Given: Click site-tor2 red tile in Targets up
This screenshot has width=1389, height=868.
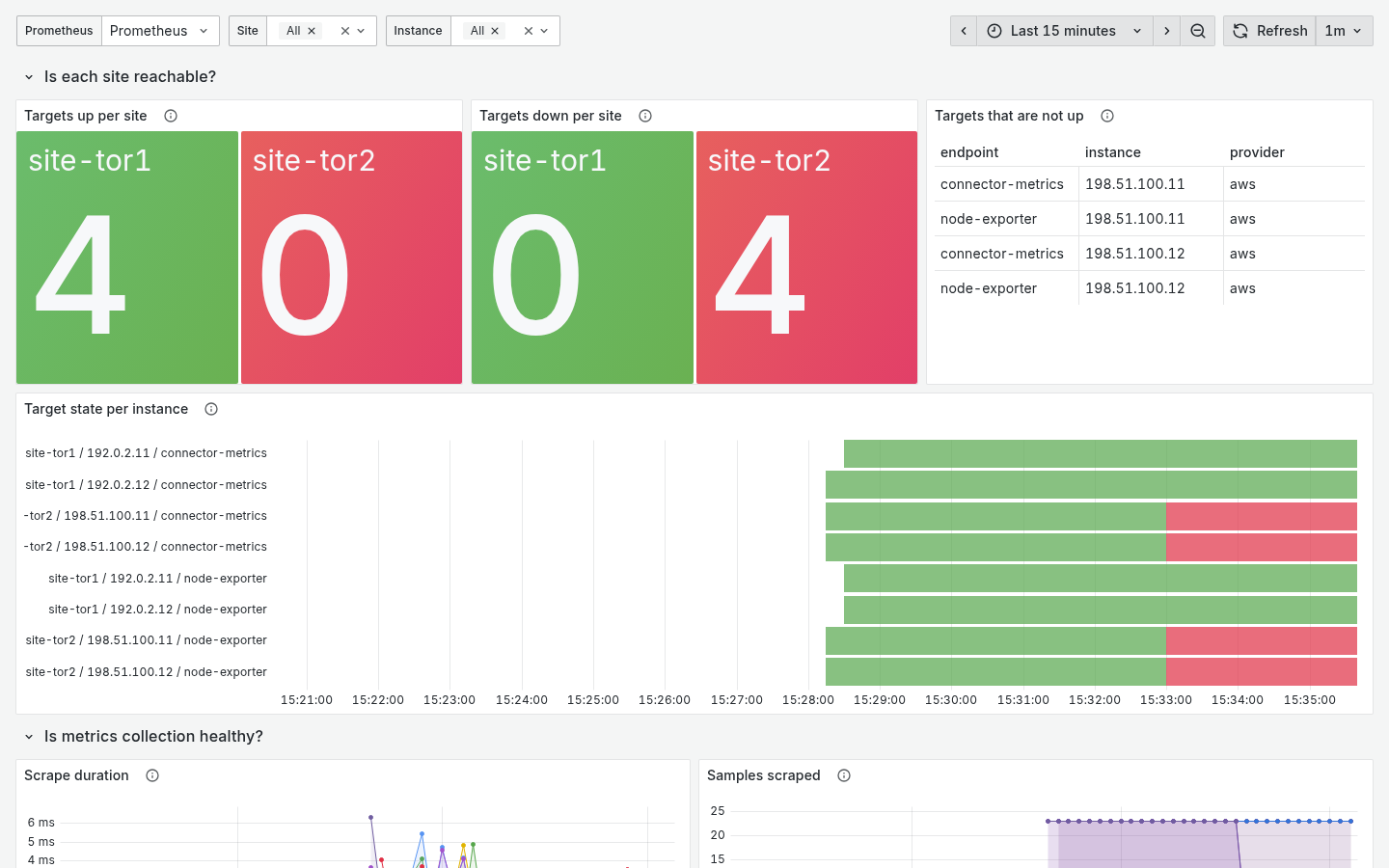Looking at the screenshot, I should click(351, 258).
